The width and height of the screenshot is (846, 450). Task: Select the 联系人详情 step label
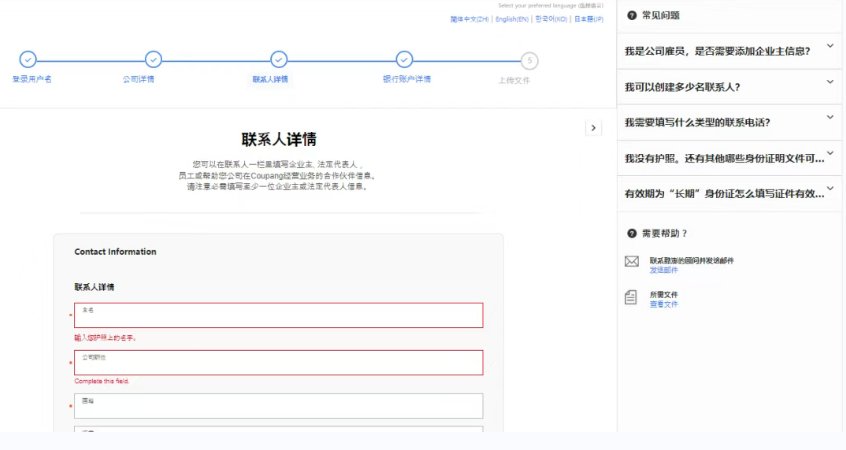click(x=270, y=79)
